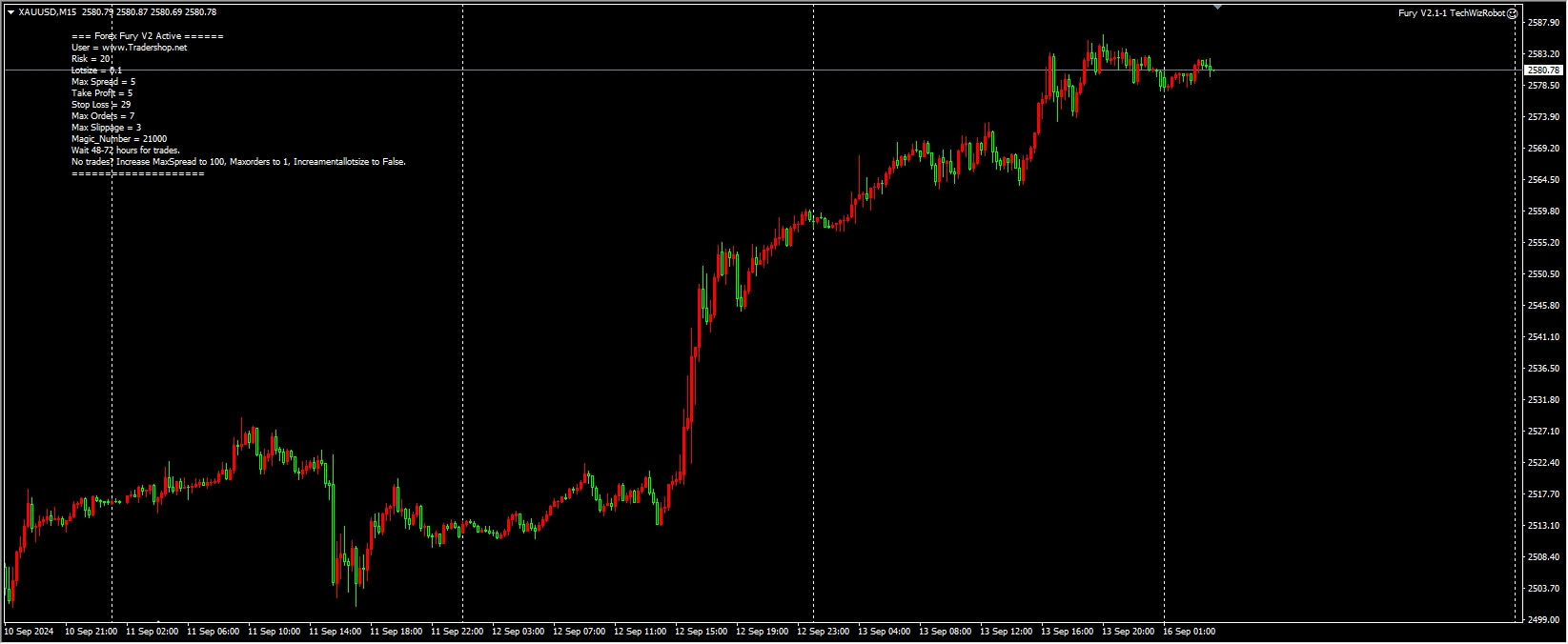Image resolution: width=1568 pixels, height=644 pixels.
Task: Click the 2587.90 price scale label
Action: [1543, 23]
